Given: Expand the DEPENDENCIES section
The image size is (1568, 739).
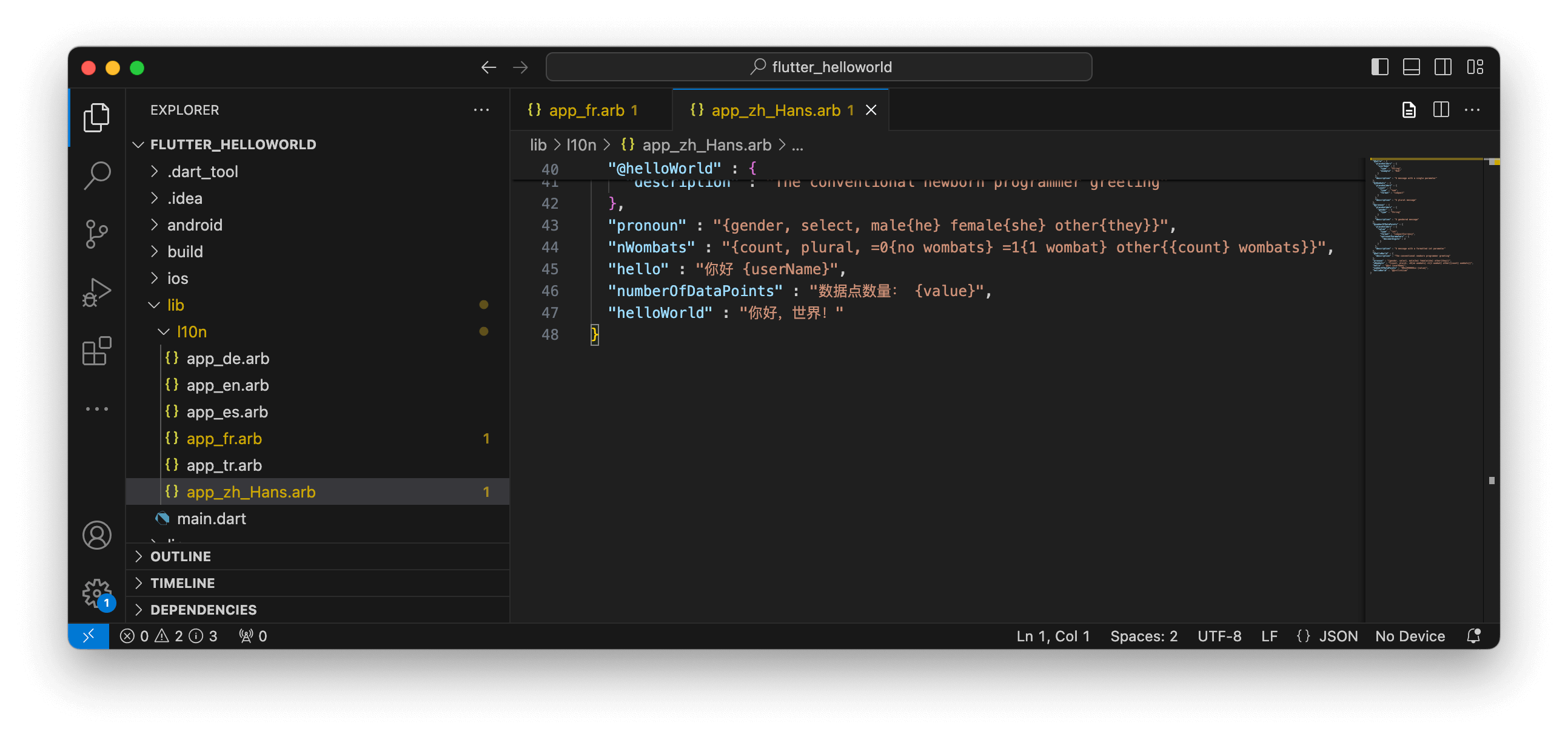Looking at the screenshot, I should 318,610.
